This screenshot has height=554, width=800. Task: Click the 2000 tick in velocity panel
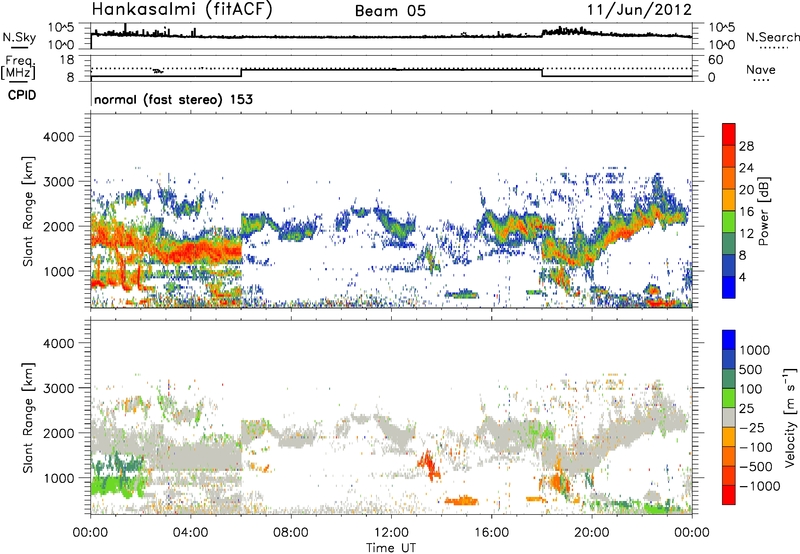(x=59, y=433)
